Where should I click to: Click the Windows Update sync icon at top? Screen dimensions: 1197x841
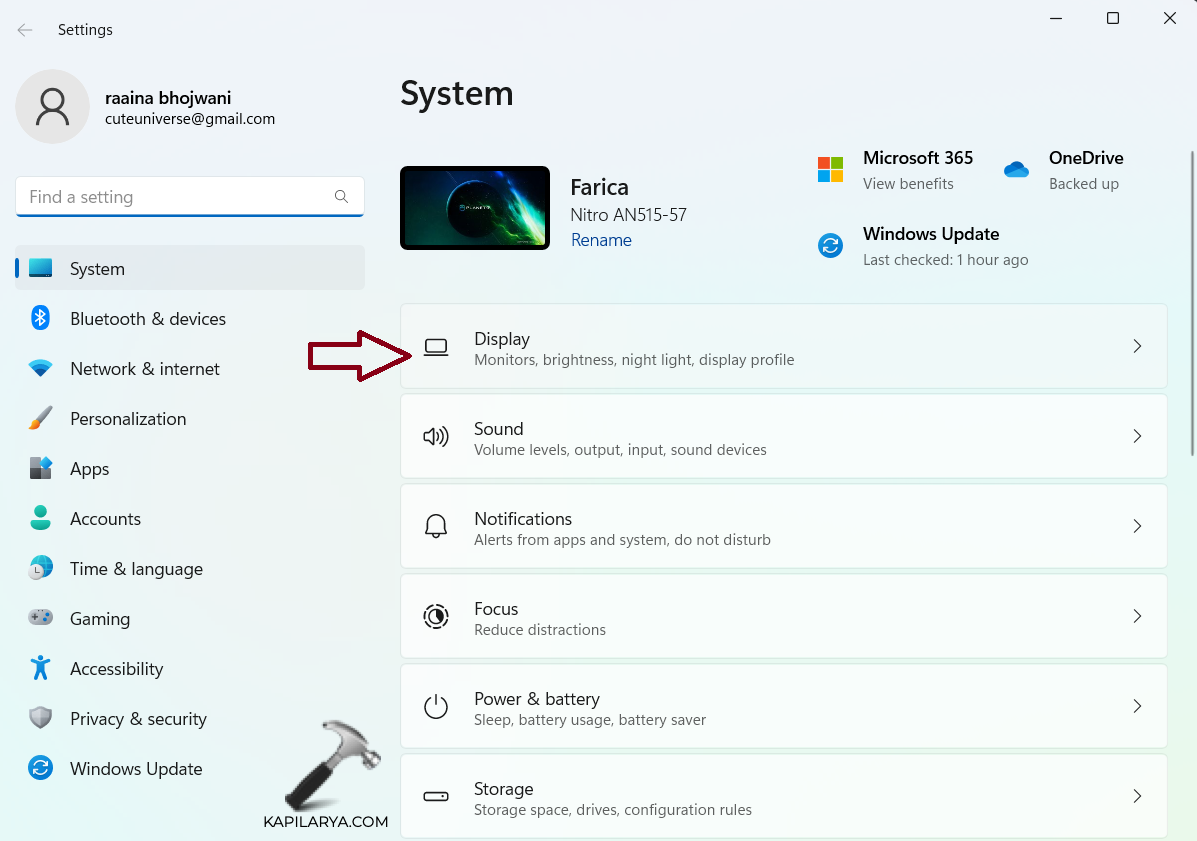[830, 245]
